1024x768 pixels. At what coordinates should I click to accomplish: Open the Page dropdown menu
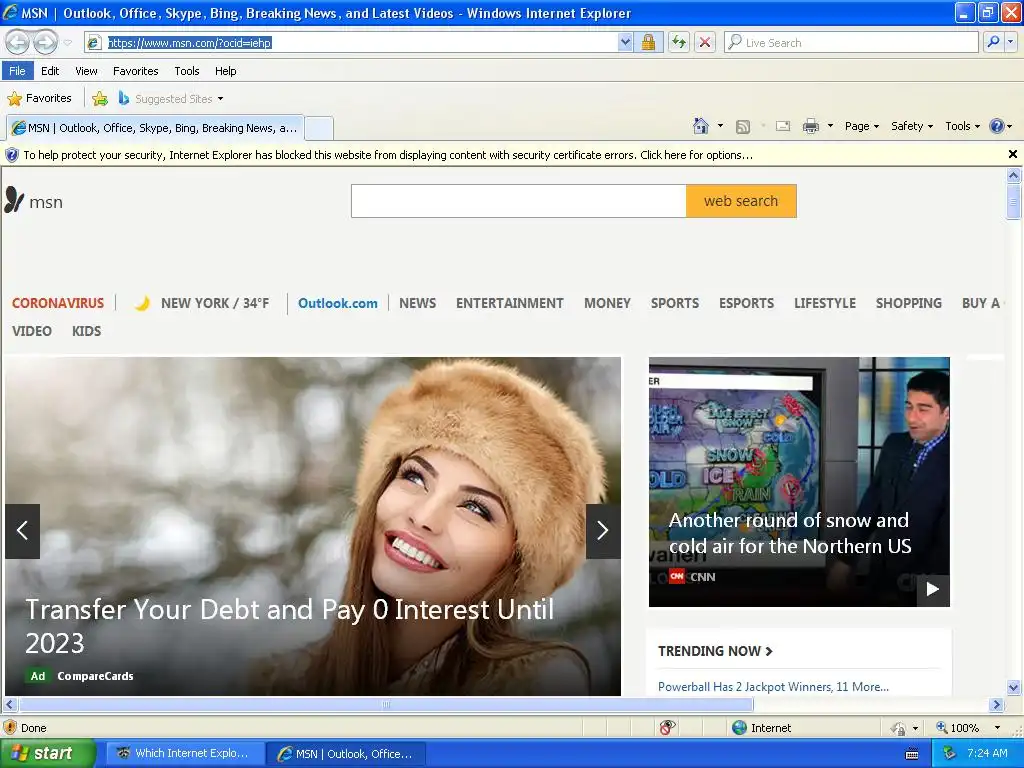(861, 126)
